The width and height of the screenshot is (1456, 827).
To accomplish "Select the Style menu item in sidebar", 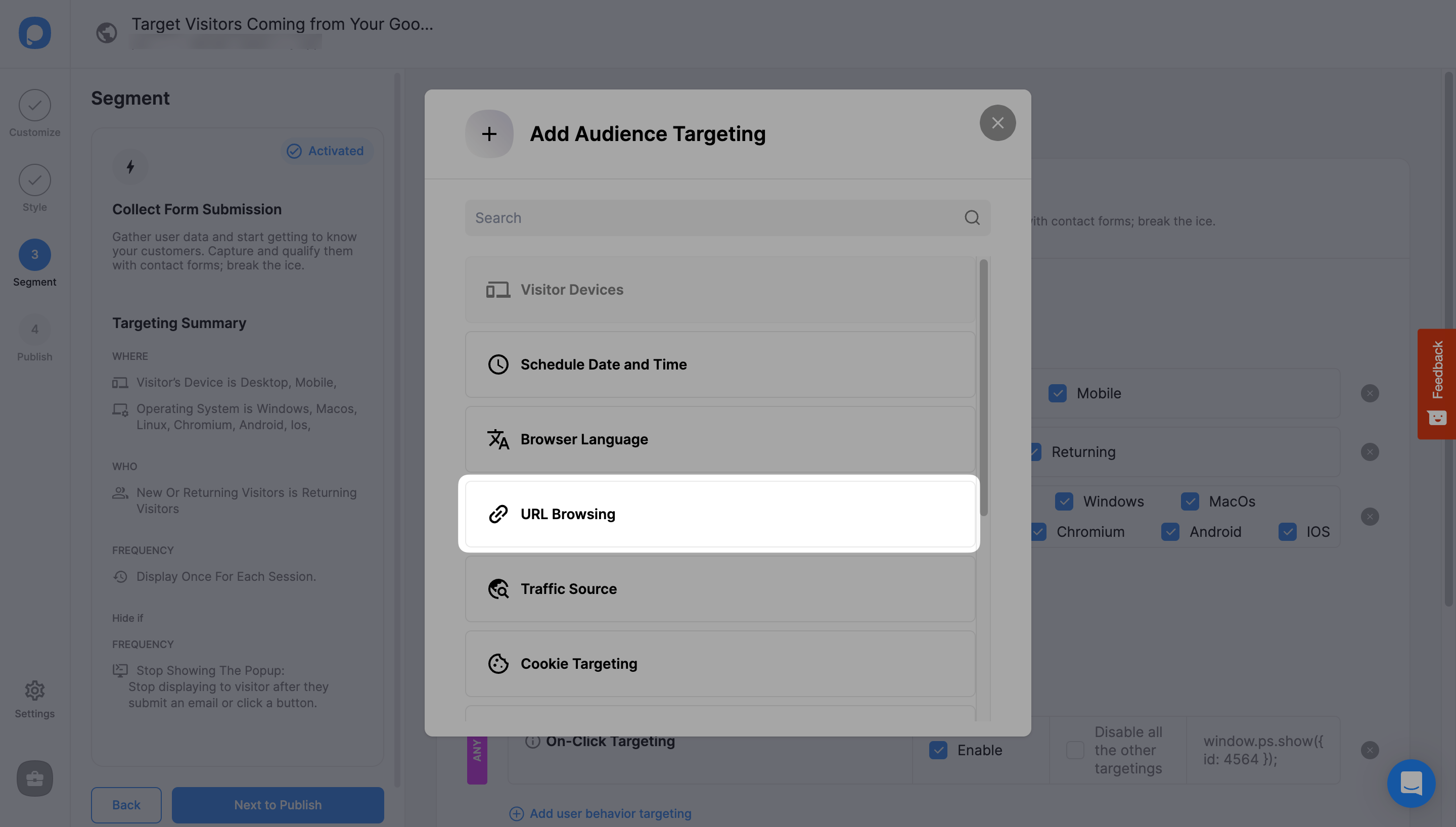I will (34, 190).
